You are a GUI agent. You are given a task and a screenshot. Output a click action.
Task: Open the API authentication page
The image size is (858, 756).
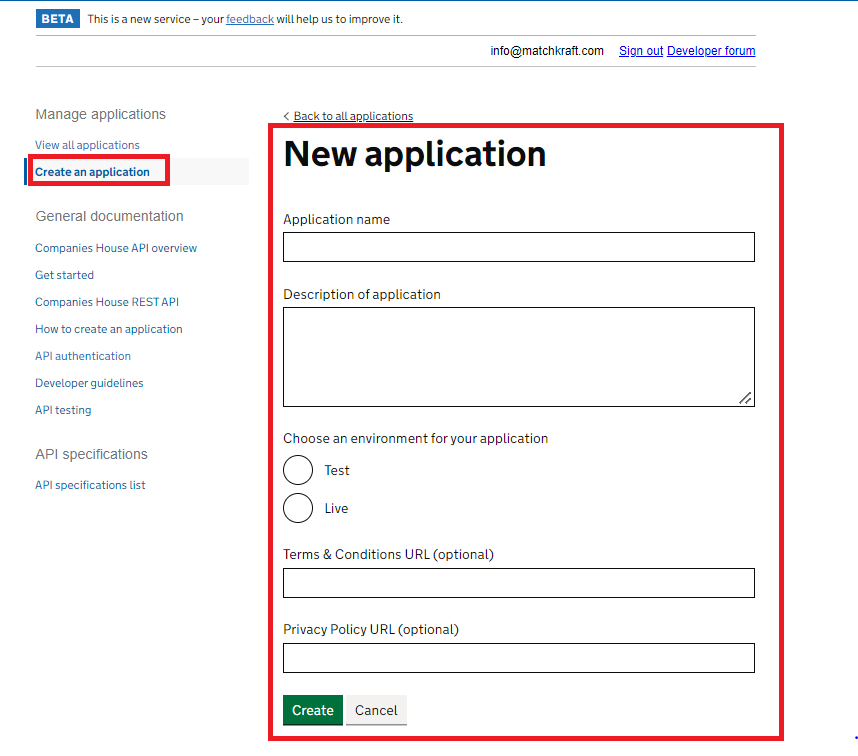(83, 356)
